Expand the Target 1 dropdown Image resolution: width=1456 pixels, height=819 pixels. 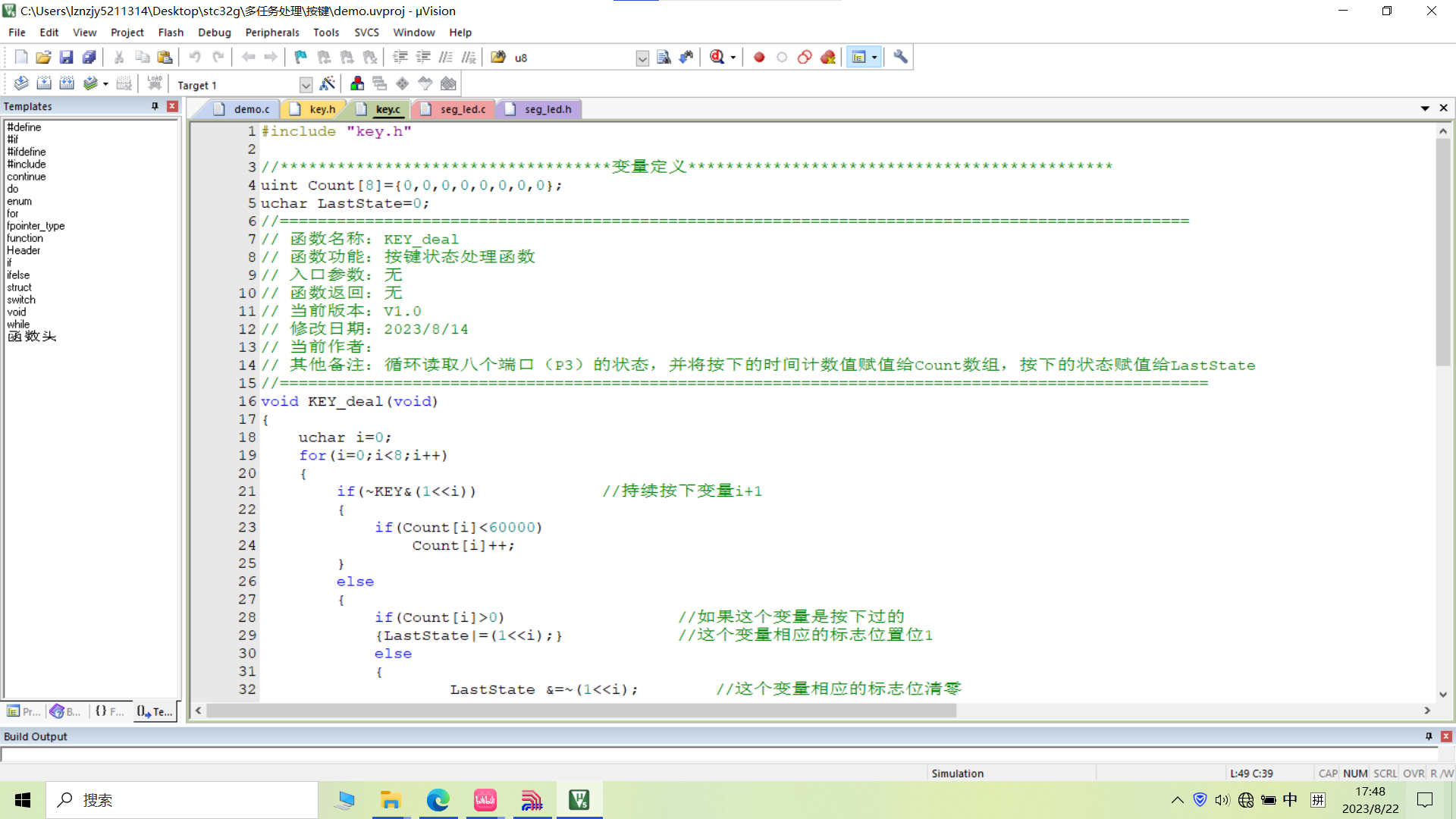click(306, 85)
